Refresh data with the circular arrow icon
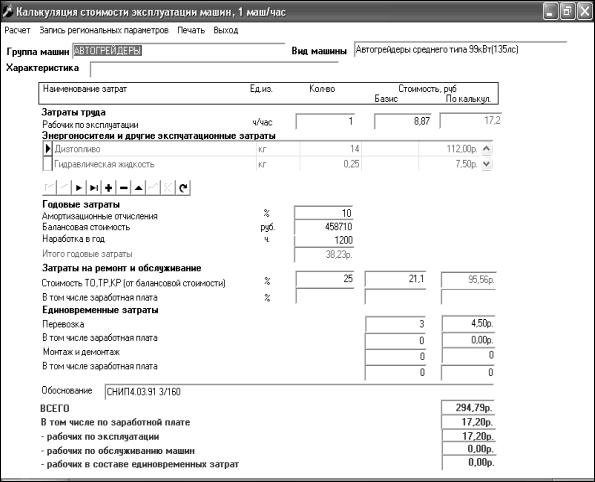This screenshot has height=482, width=595. (183, 187)
